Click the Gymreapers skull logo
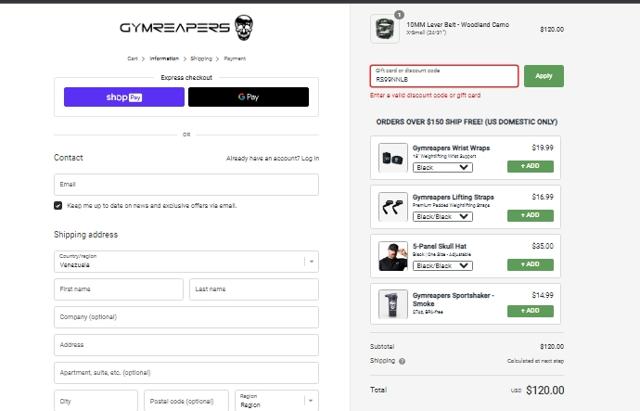 click(187, 28)
